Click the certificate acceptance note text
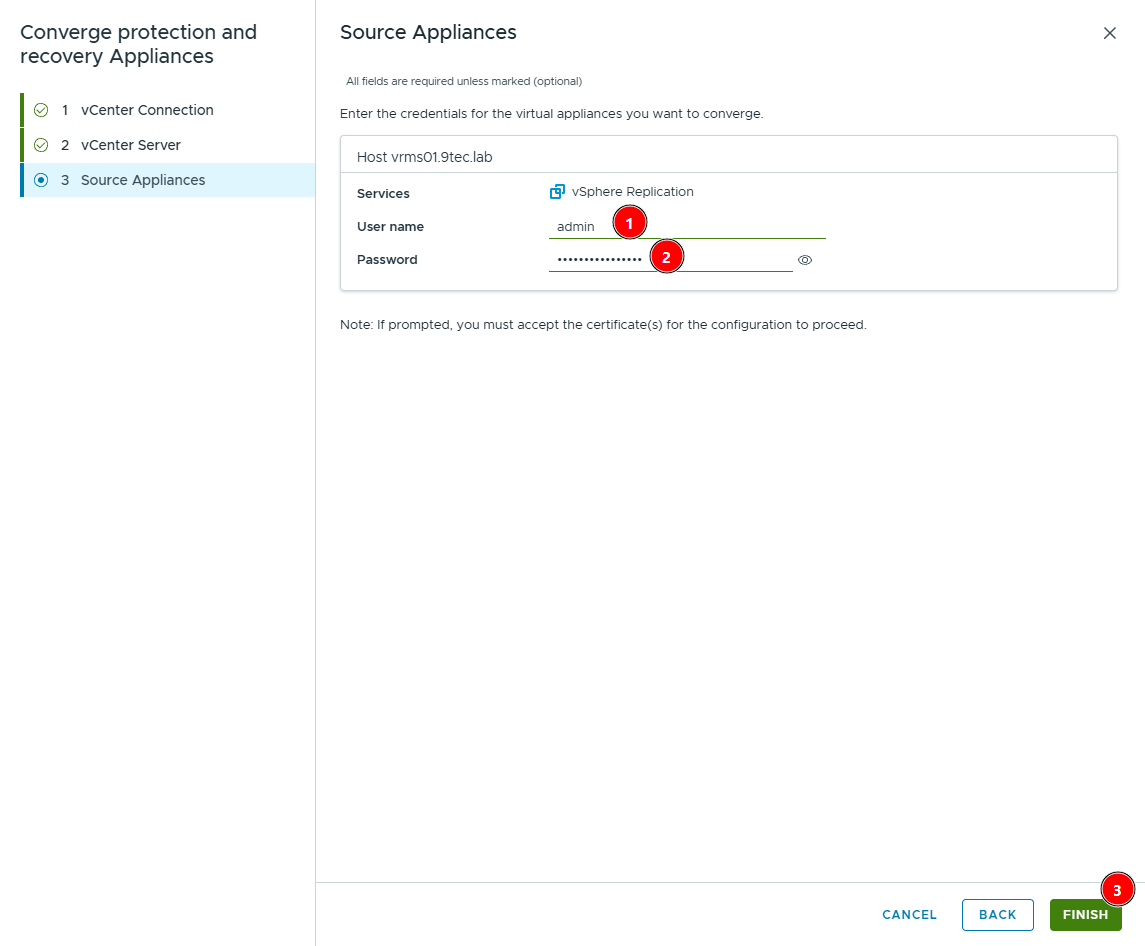This screenshot has width=1145, height=946. 603,324
